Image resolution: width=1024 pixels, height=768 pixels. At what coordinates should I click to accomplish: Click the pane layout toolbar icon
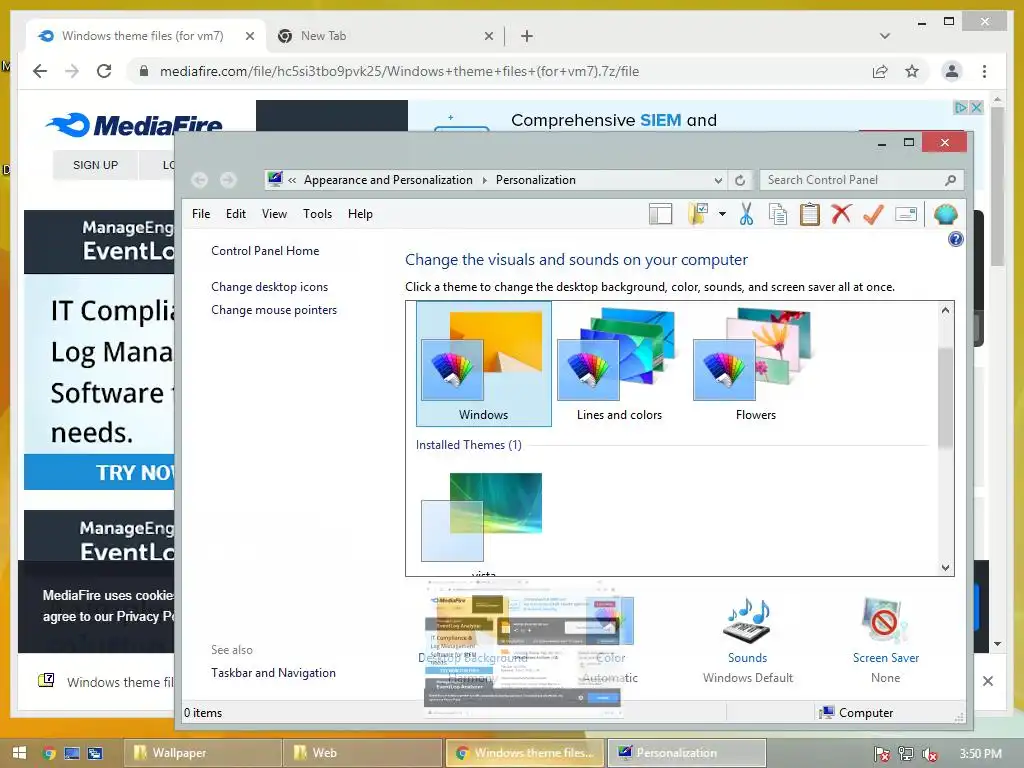(660, 214)
